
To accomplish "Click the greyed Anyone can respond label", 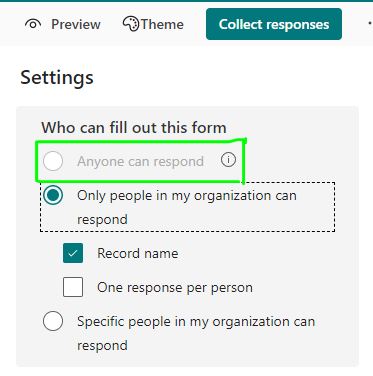I will click(x=140, y=161).
